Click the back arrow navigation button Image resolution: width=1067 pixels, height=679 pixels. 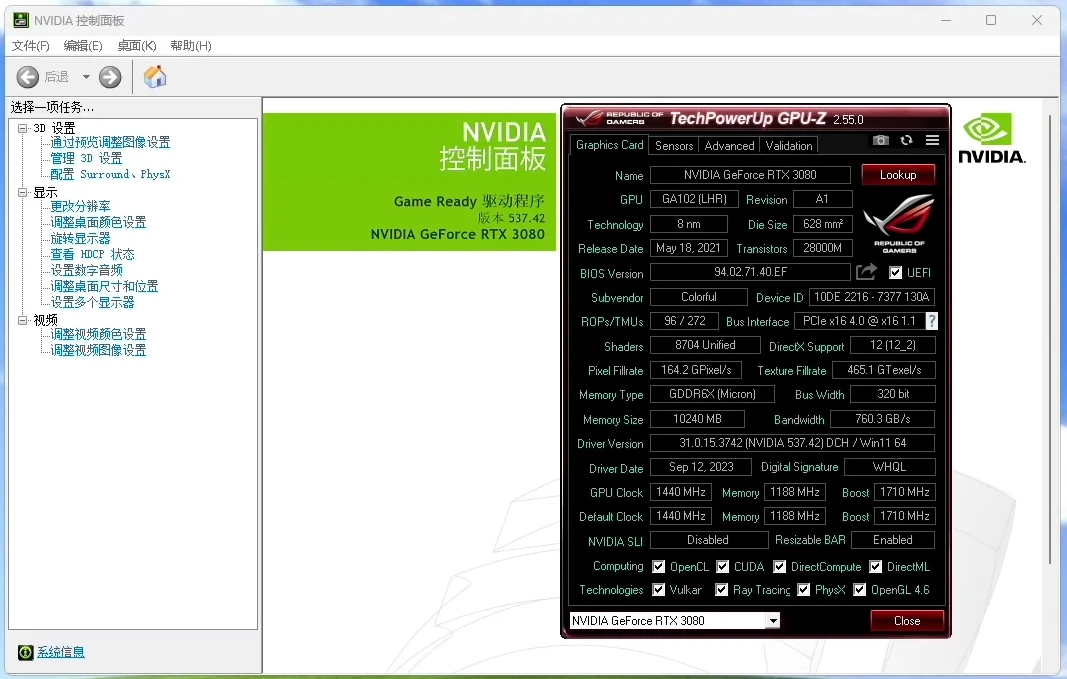point(27,77)
